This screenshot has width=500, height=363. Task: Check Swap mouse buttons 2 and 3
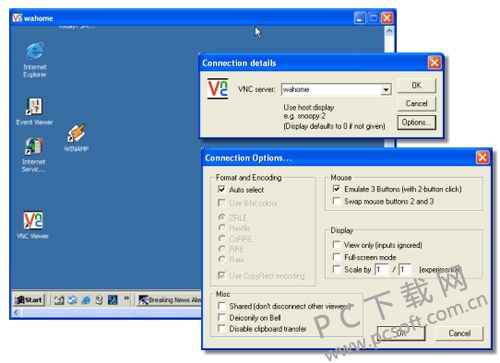pyautogui.click(x=337, y=201)
